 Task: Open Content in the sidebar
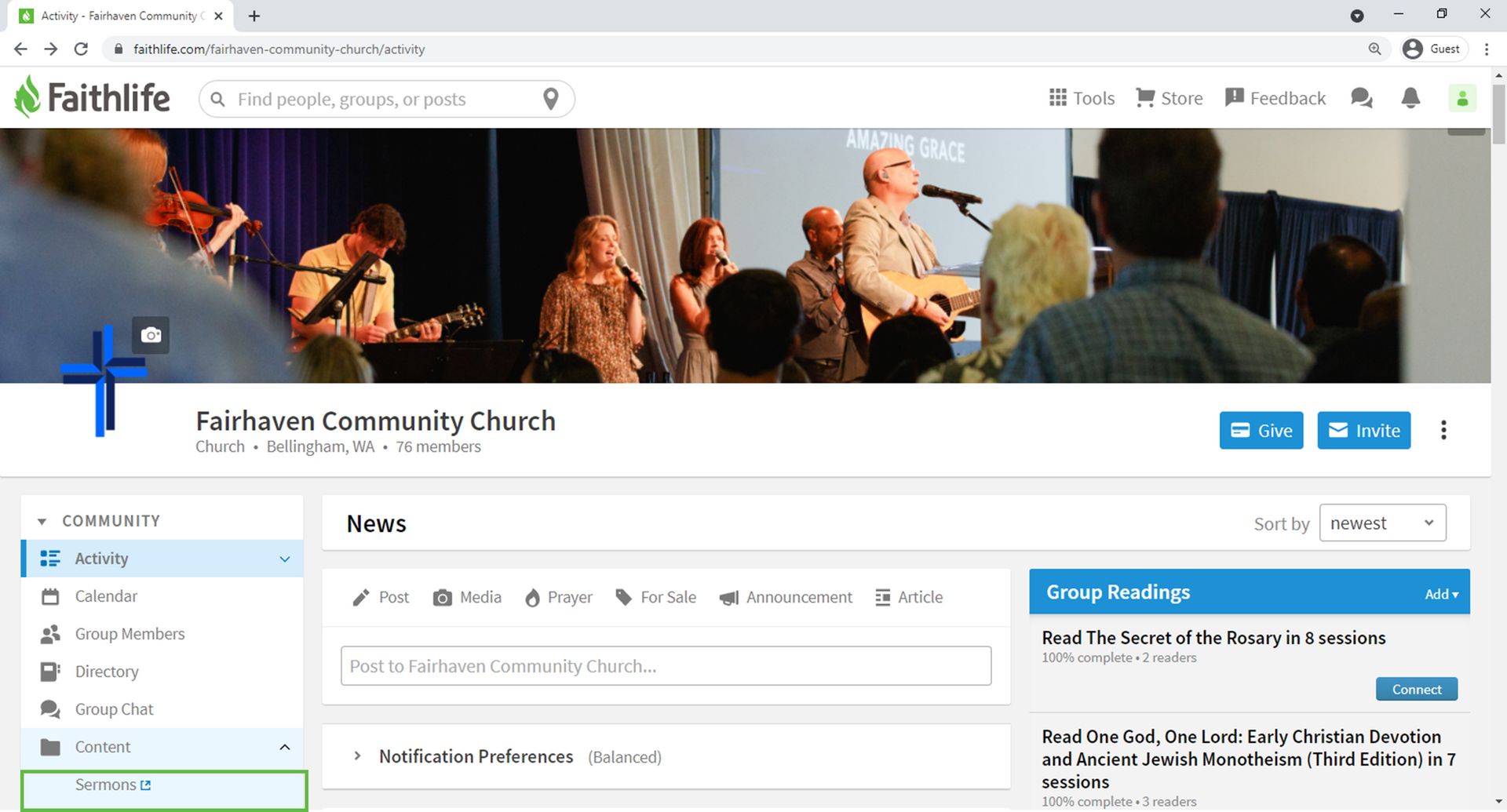pyautogui.click(x=162, y=747)
